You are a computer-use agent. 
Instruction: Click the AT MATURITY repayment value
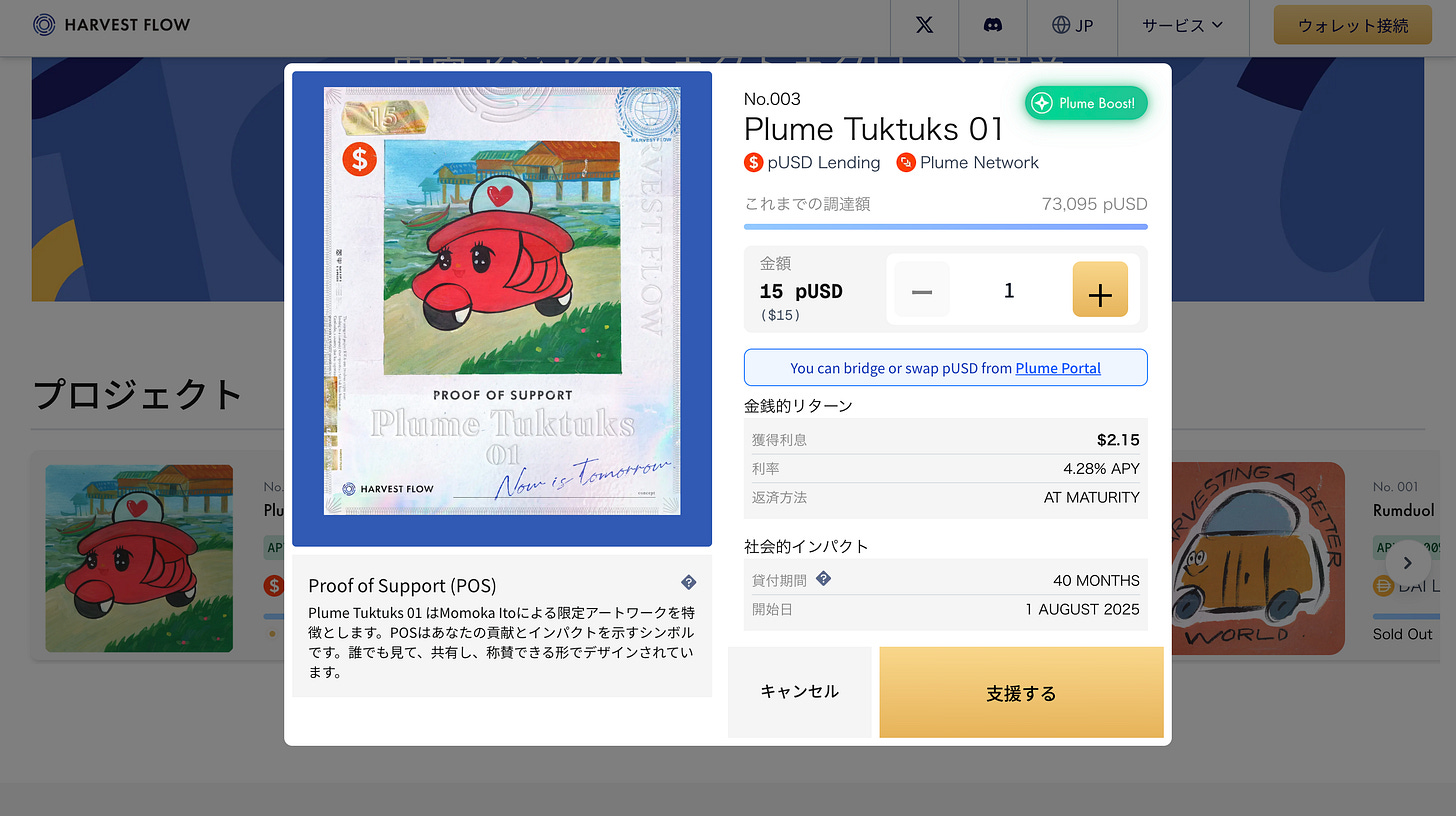(1092, 497)
